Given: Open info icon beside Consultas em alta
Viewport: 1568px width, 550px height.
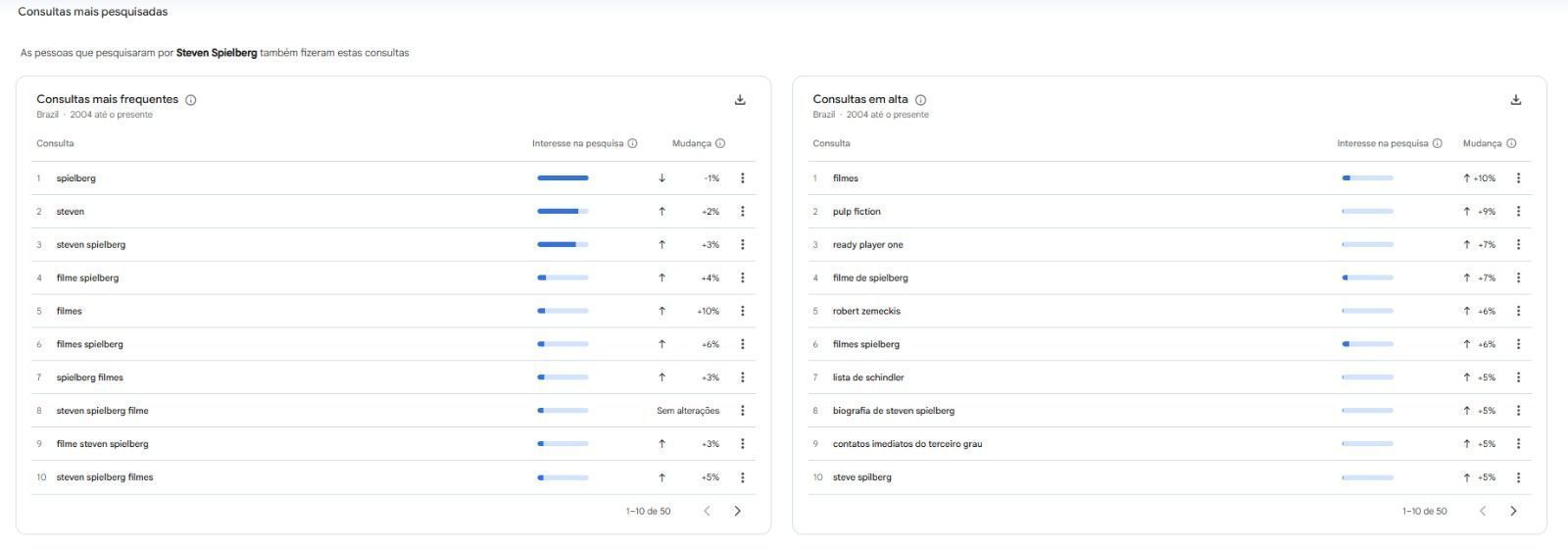Looking at the screenshot, I should 920,100.
